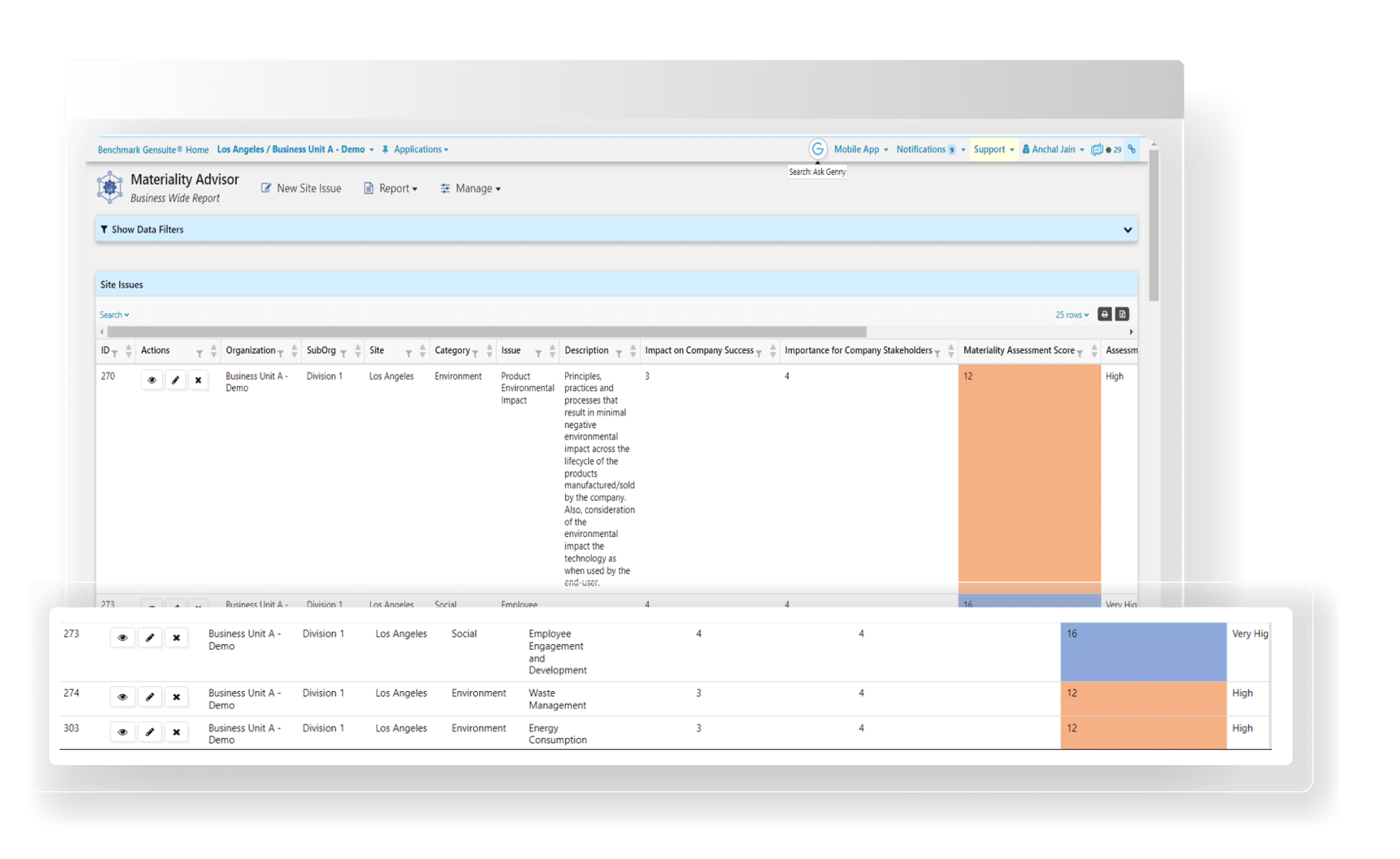Image resolution: width=1400 pixels, height=859 pixels.
Task: Print the Site Issues table
Action: (x=1104, y=314)
